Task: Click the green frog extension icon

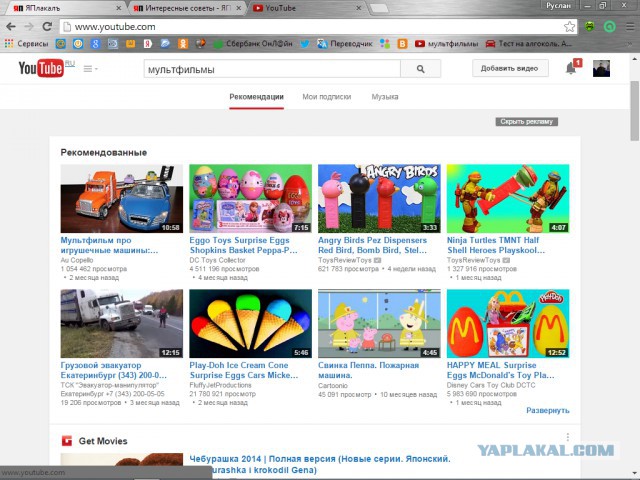Action: tap(589, 27)
